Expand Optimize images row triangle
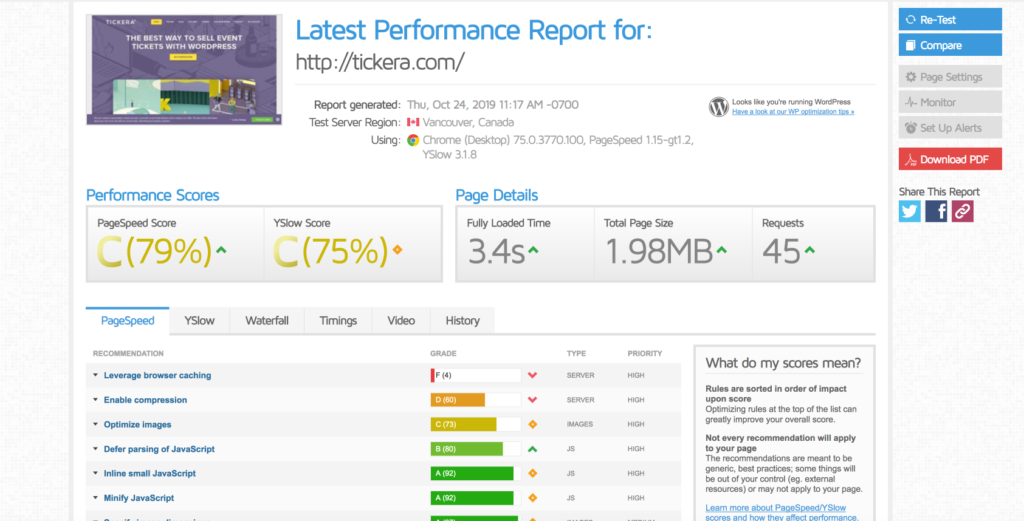This screenshot has height=521, width=1024. coord(95,424)
